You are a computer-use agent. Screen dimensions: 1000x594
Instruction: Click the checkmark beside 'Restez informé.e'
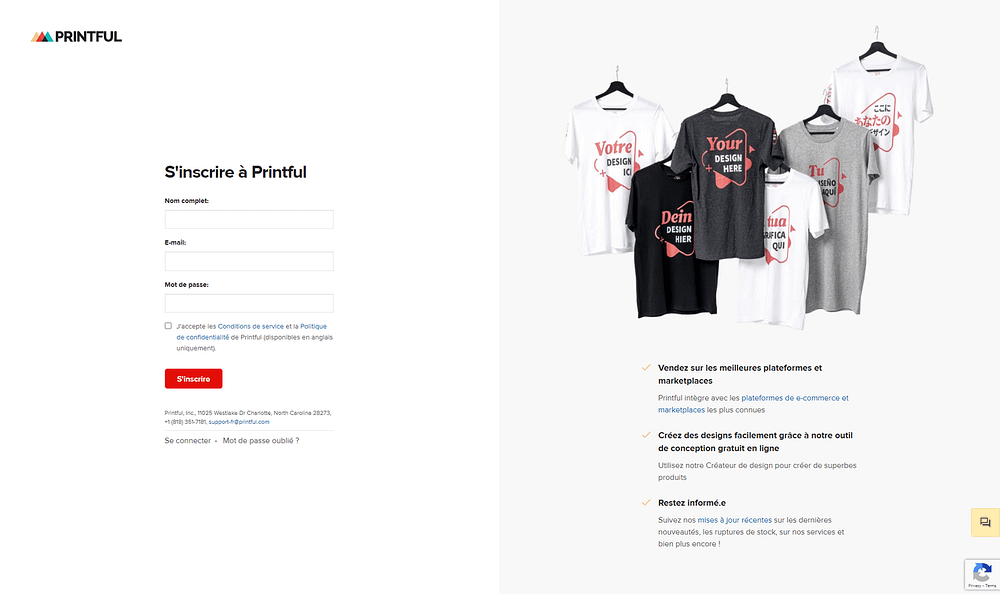click(x=646, y=503)
